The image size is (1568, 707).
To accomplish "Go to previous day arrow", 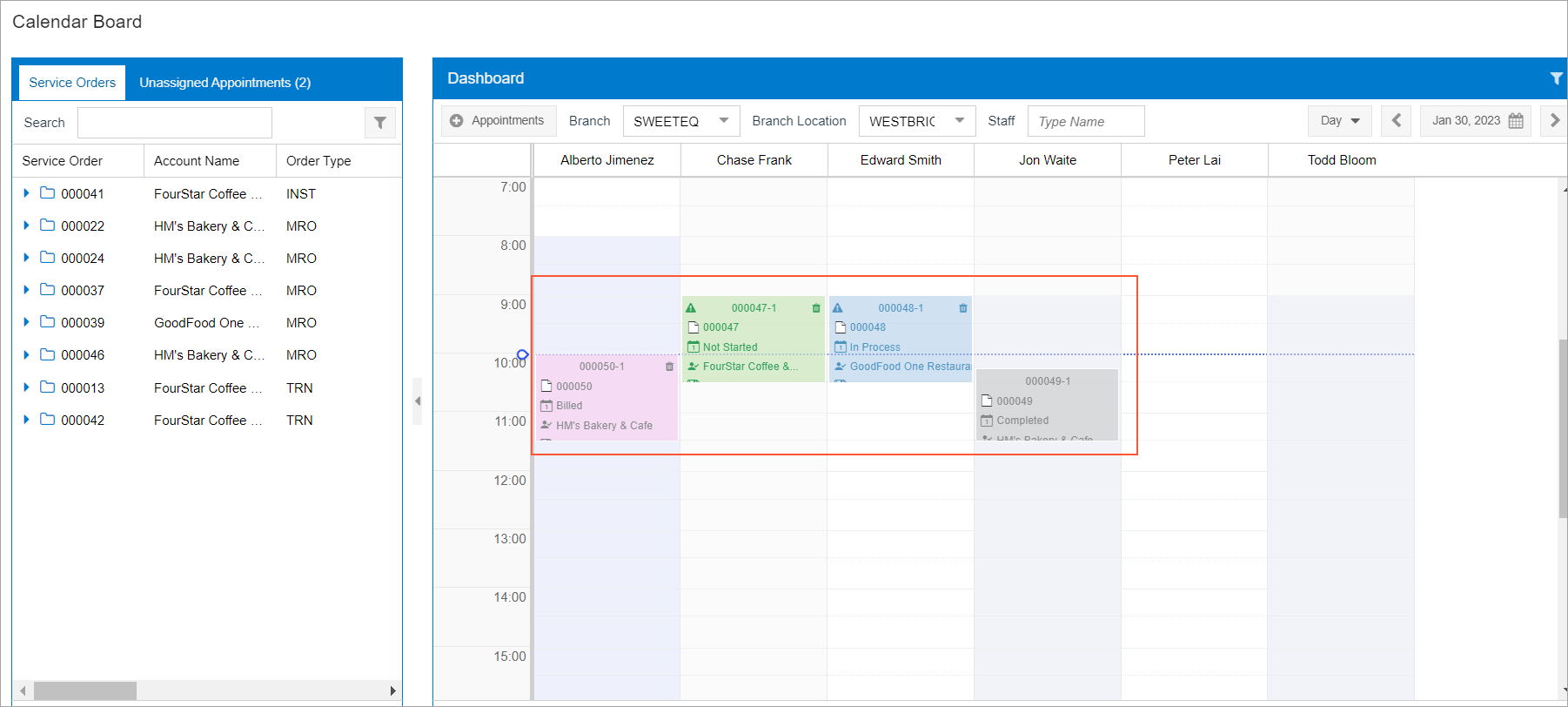I will pos(1396,121).
